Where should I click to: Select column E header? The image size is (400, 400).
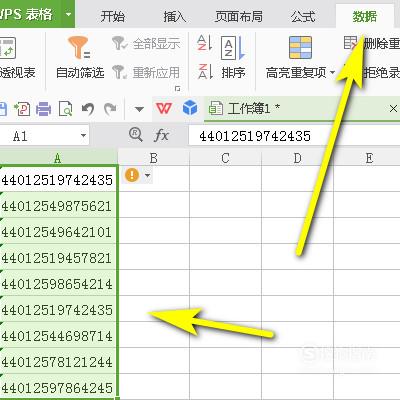[x=367, y=158]
